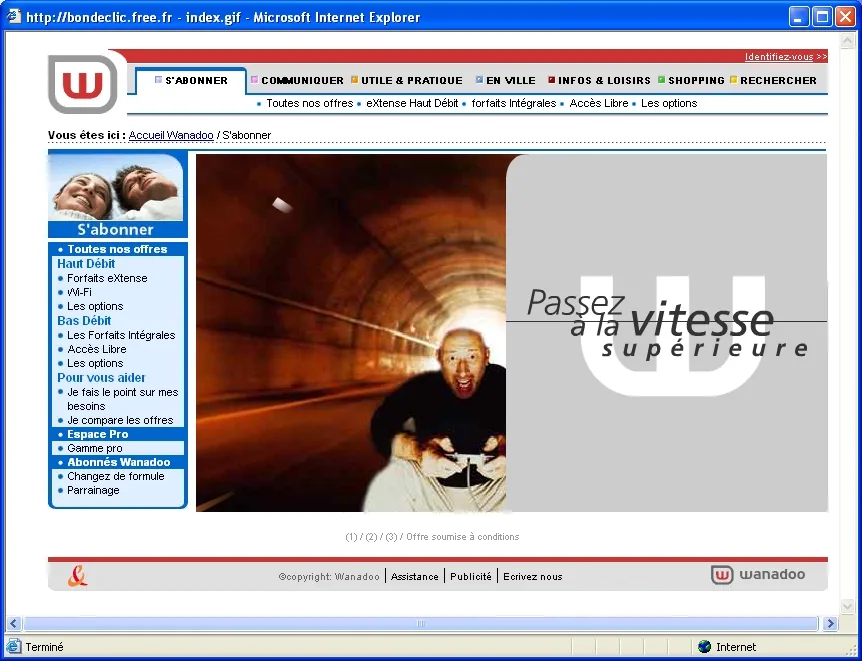
Task: Open Forfaits eXtense sidebar link
Action: click(x=107, y=278)
